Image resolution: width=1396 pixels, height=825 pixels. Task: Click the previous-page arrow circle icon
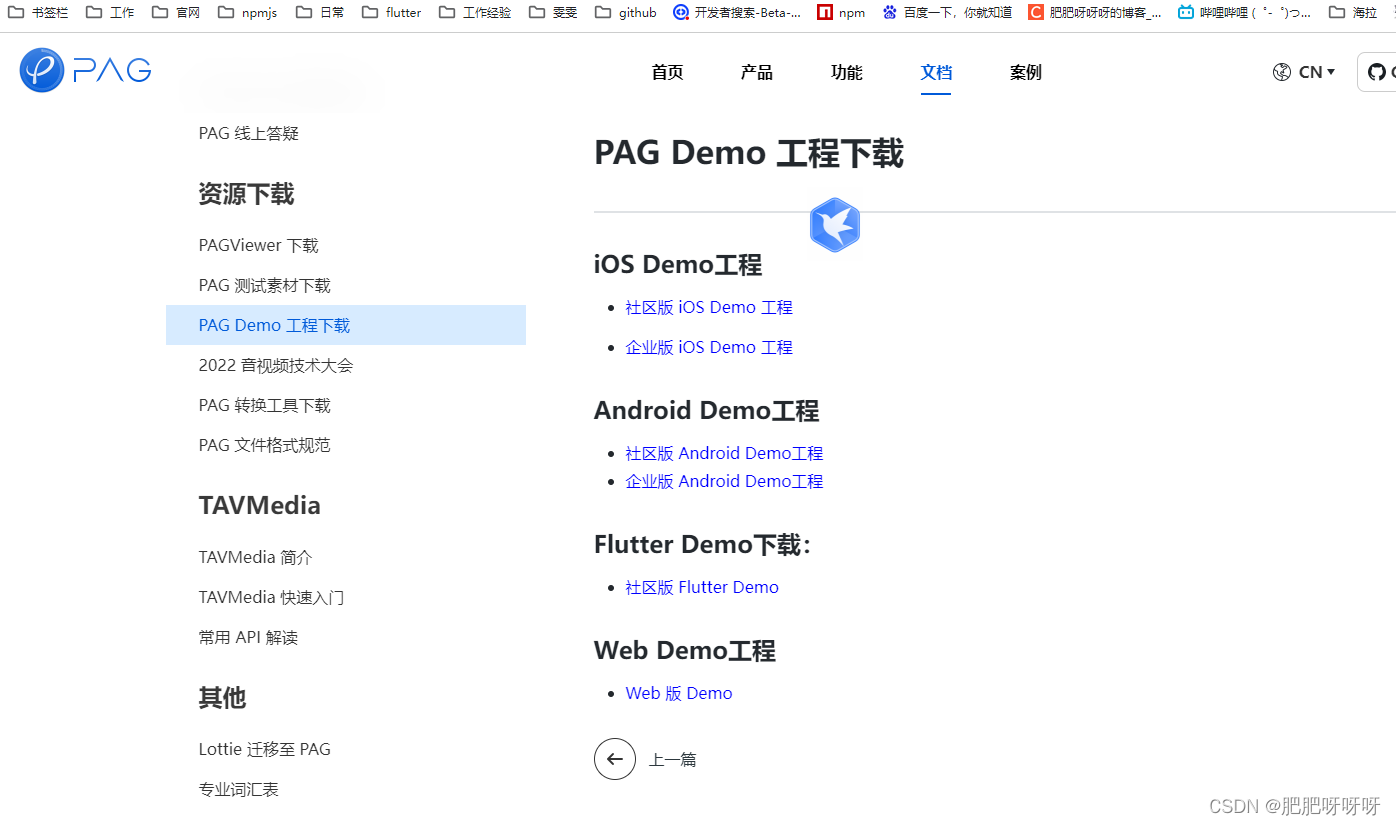(x=615, y=759)
